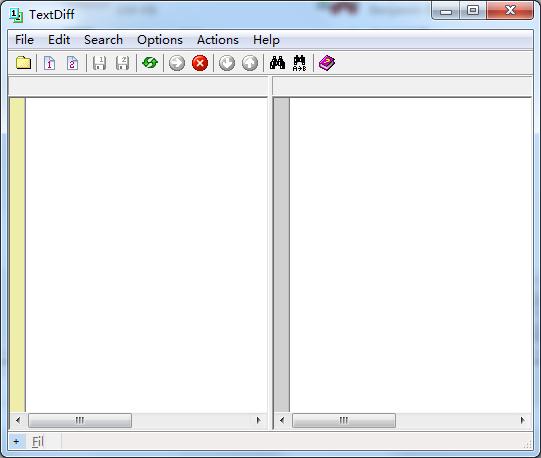
Task: Click the yellow left pane gutter
Action: [x=17, y=255]
